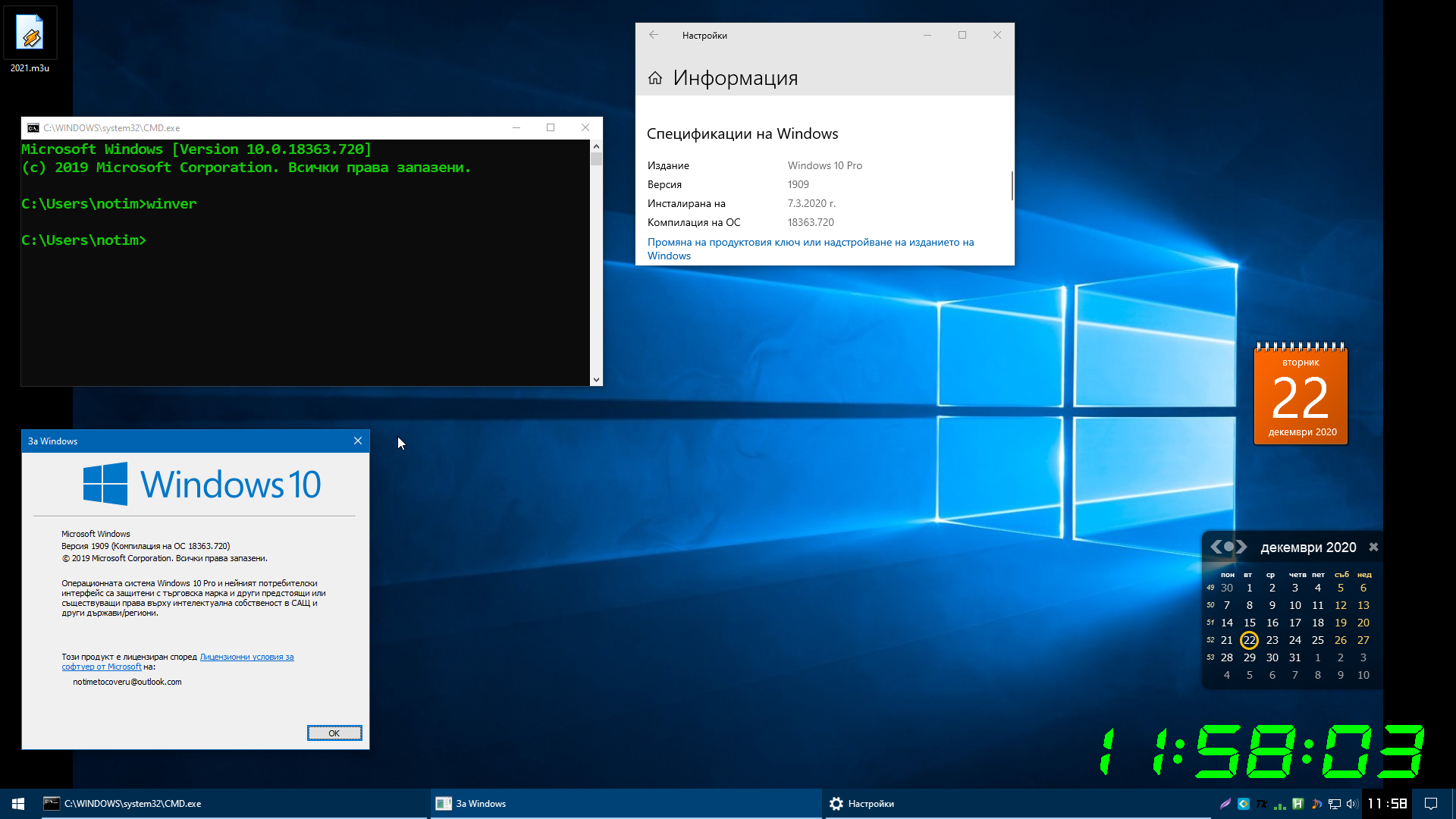This screenshot has width=1456, height=819.
Task: Show the next month in the calendar gadget
Action: pos(1242,547)
